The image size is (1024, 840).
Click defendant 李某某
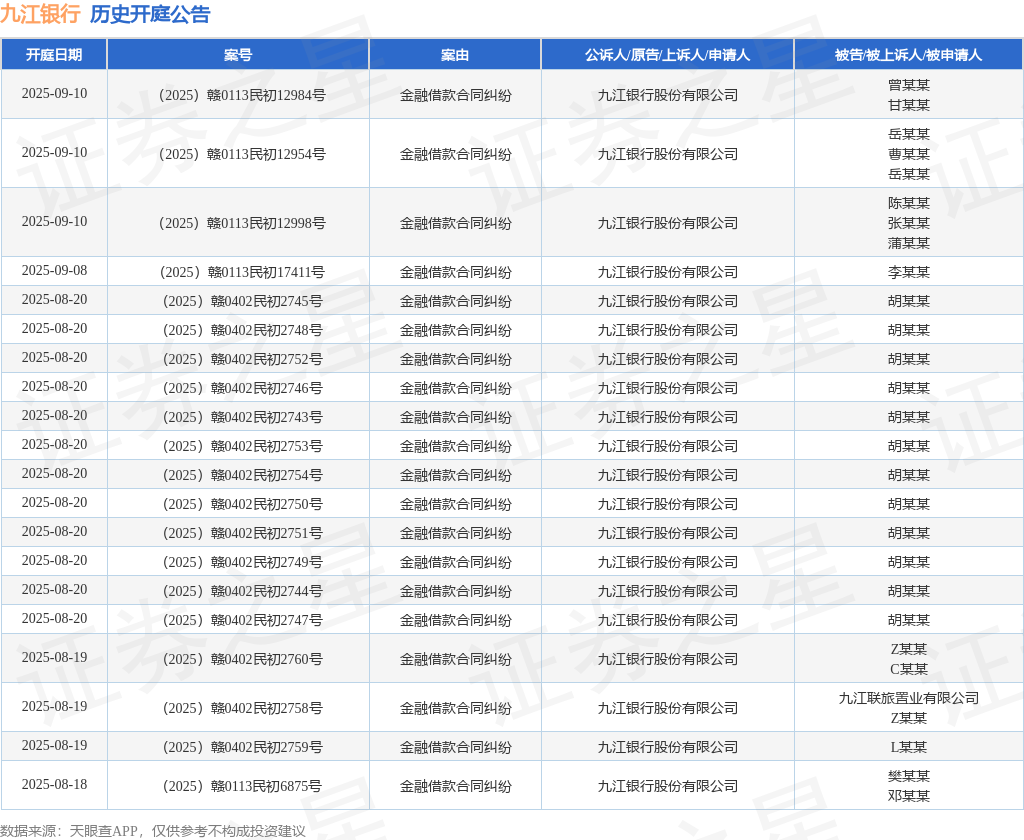point(908,272)
